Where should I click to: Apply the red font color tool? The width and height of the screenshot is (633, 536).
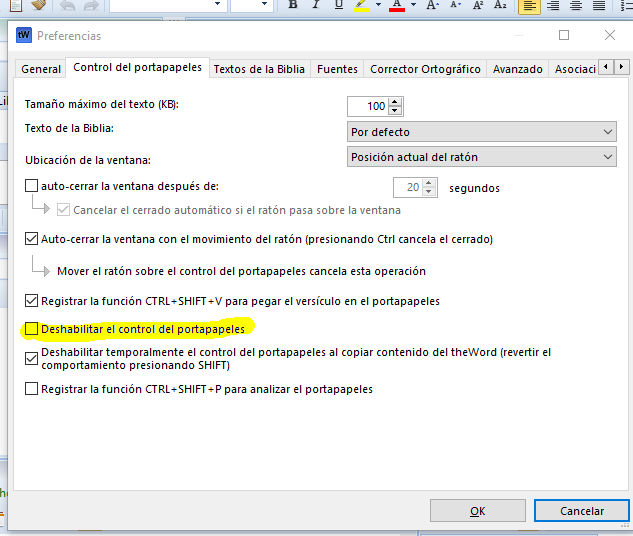pos(396,5)
